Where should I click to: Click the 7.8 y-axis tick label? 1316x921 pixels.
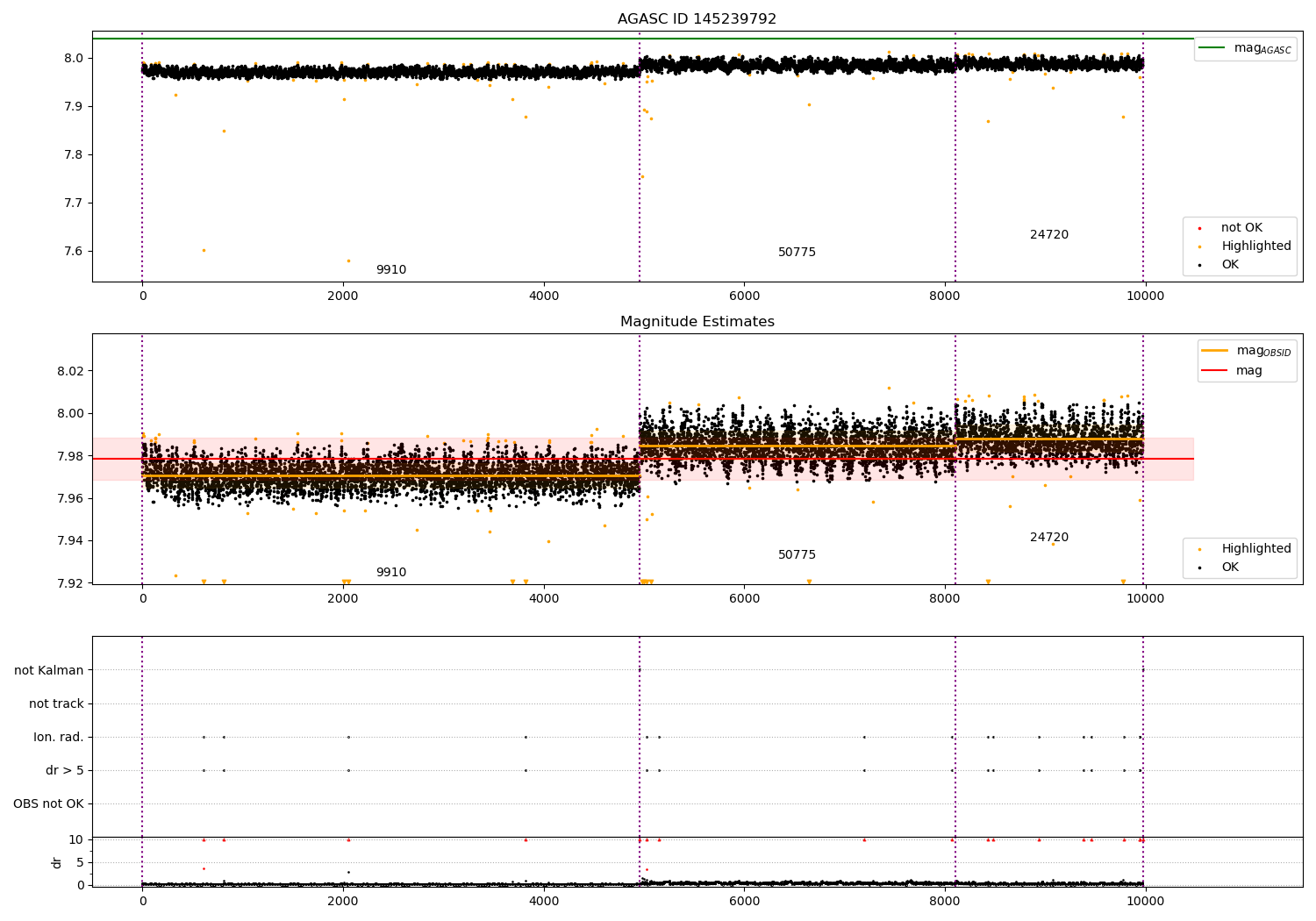pos(75,155)
